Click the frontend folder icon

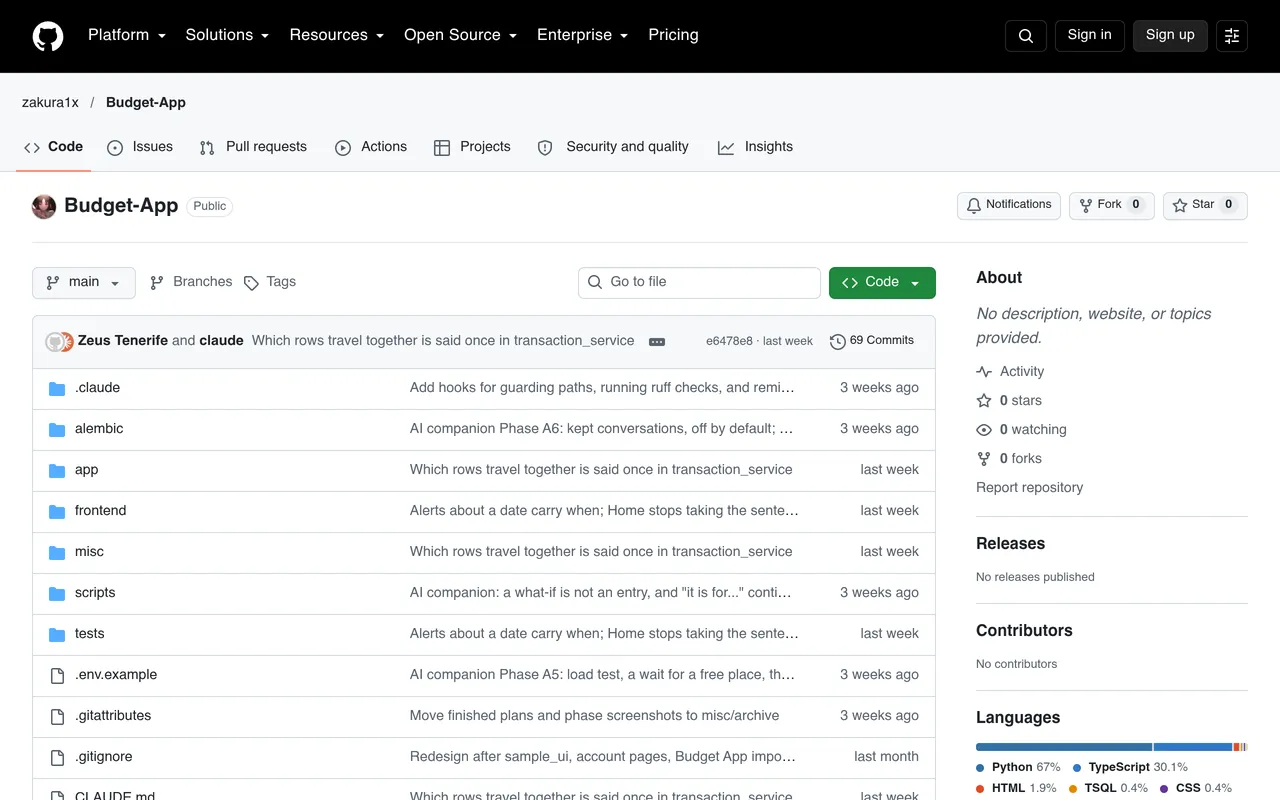coord(57,511)
